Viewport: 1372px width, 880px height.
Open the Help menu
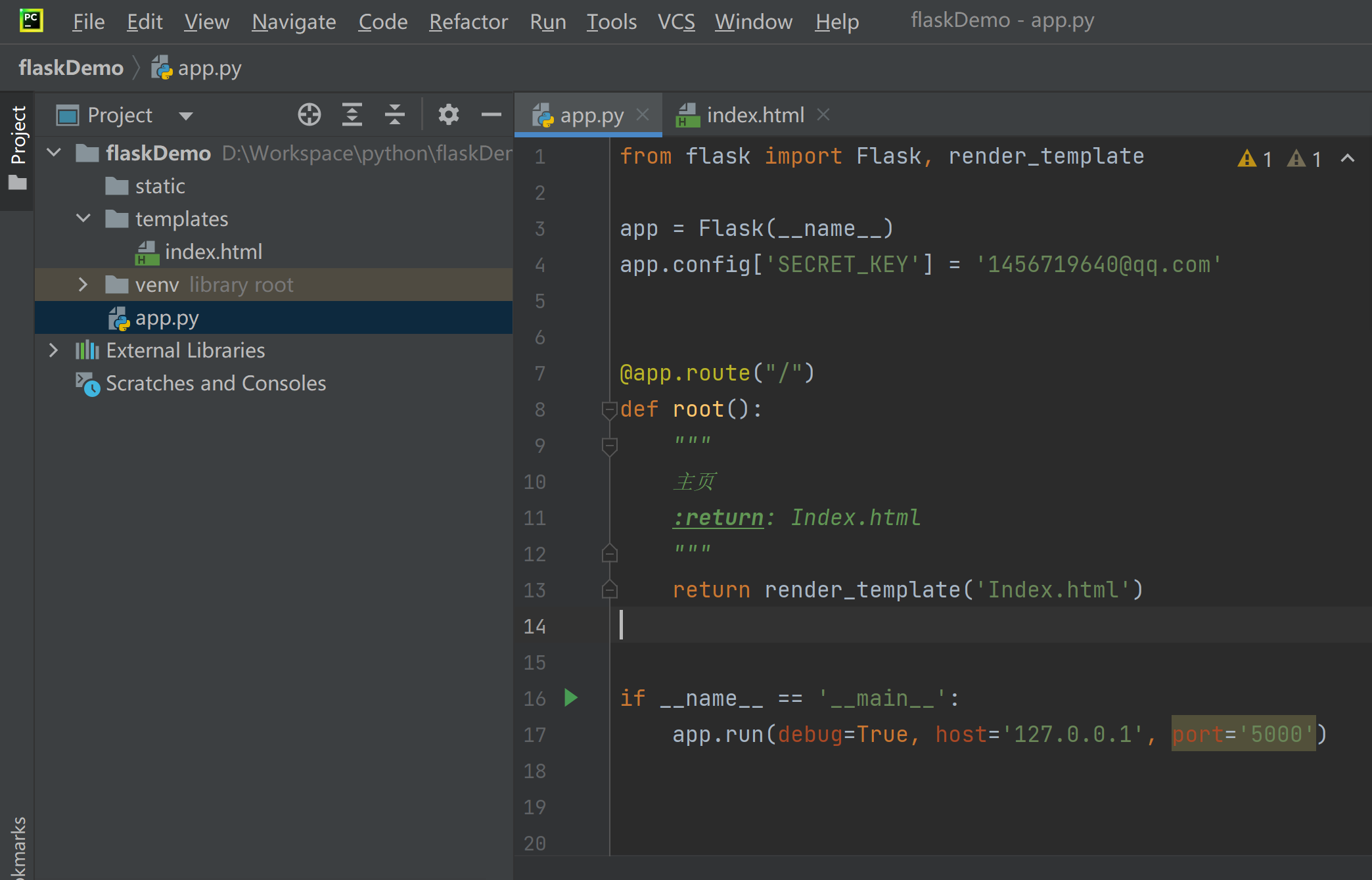tap(837, 22)
